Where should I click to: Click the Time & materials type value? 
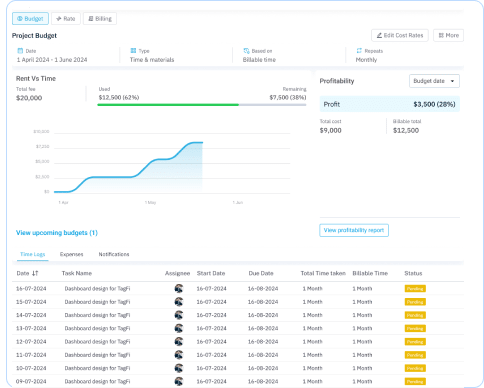(x=152, y=60)
